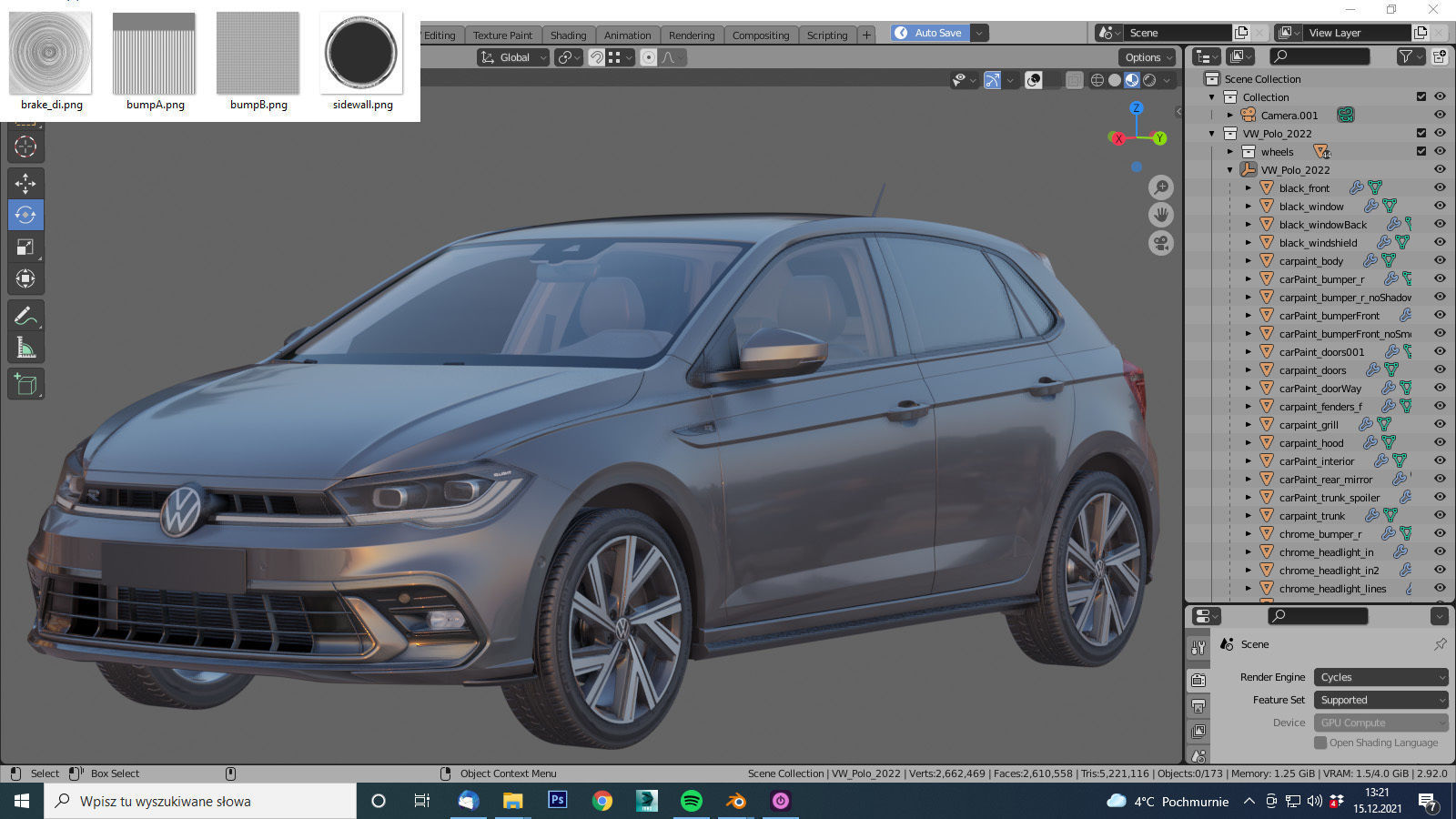Go to the Rendering workspace
Image resolution: width=1456 pixels, height=819 pixels.
tap(692, 35)
